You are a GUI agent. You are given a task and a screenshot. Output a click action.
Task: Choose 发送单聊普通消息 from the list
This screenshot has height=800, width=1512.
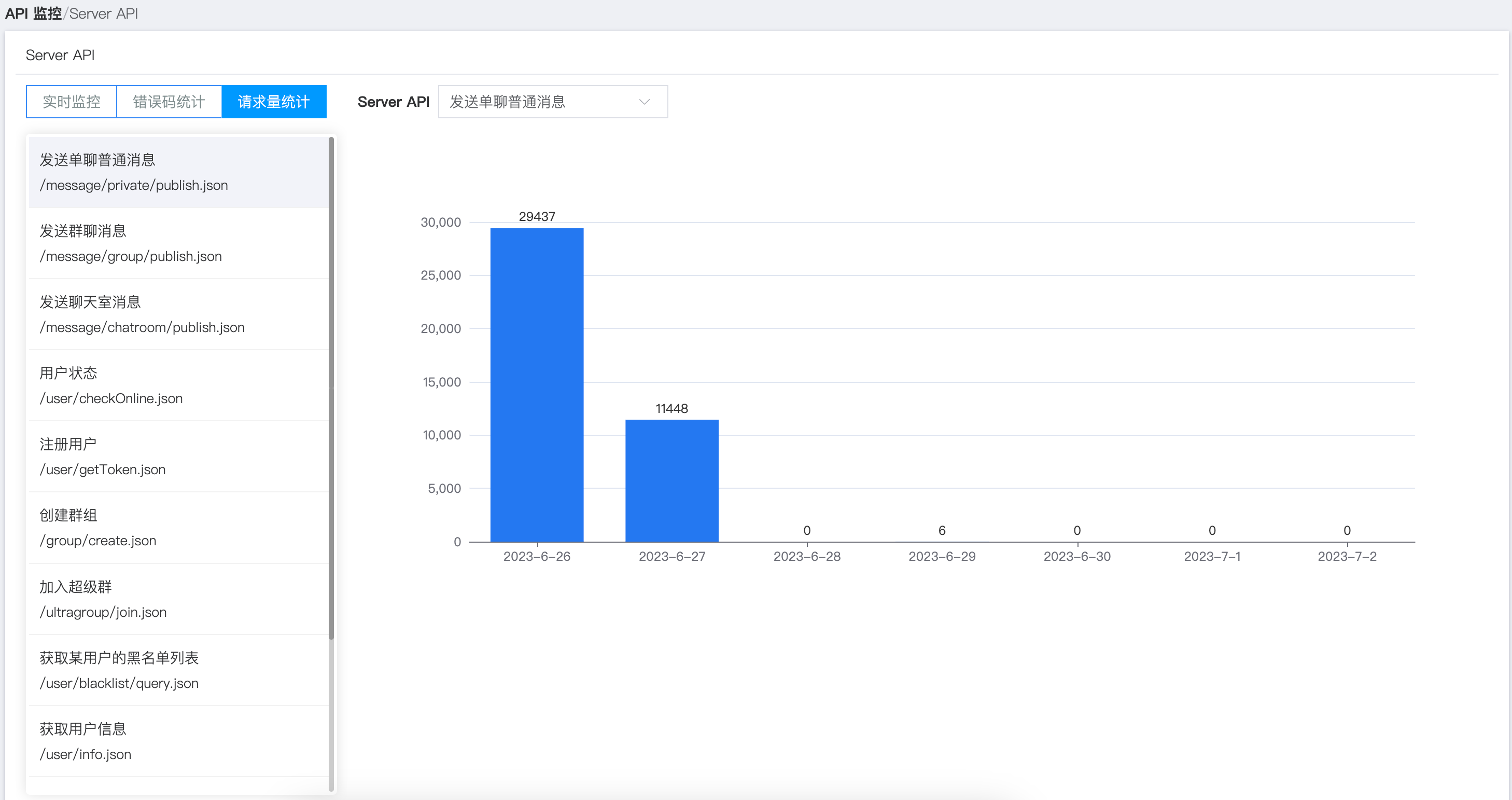point(178,172)
